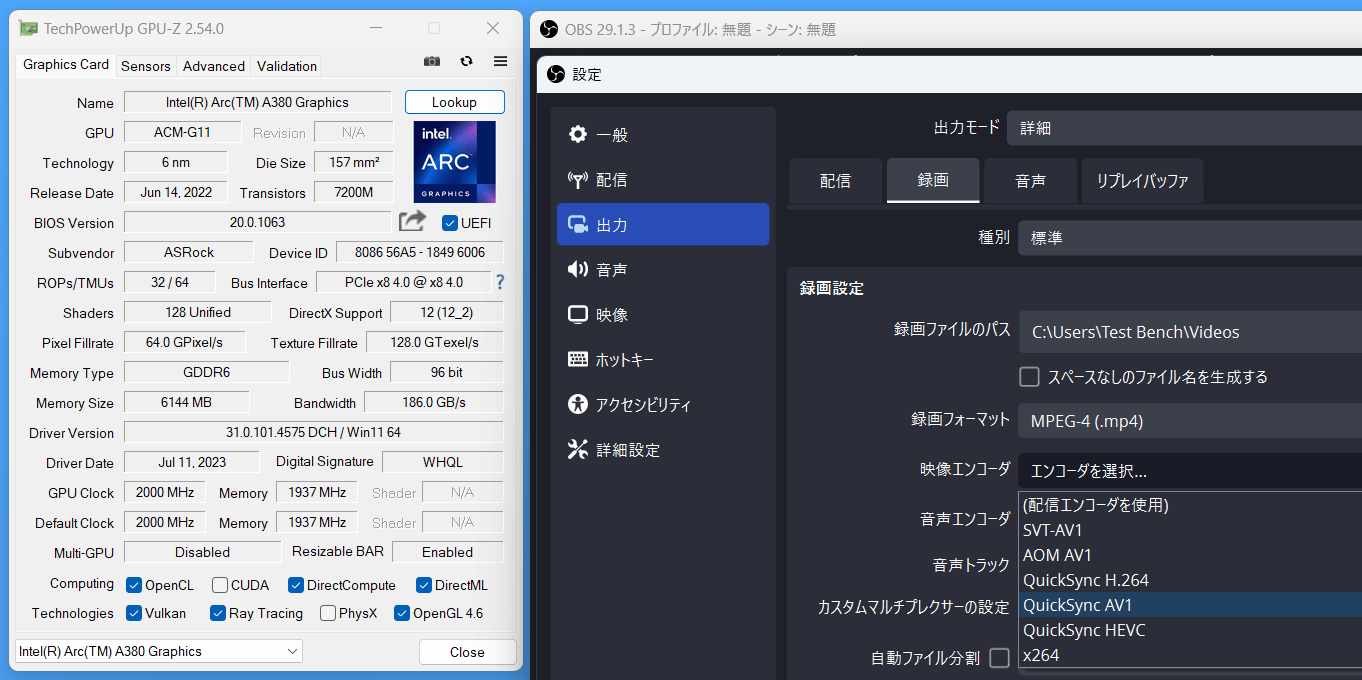Switch to the リプレイバッファ tab
The width and height of the screenshot is (1362, 680).
[x=1142, y=181]
